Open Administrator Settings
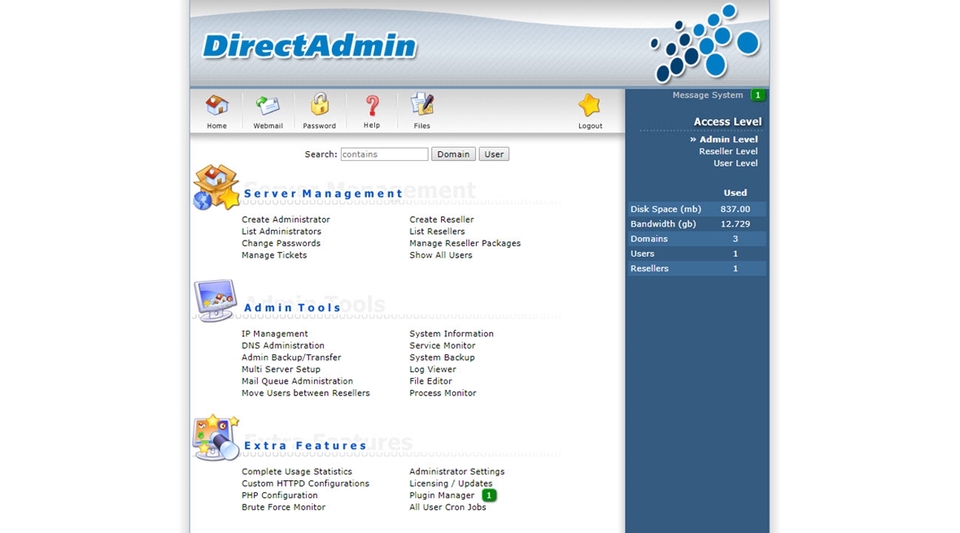Screen dimensions: 960x533 [x=457, y=471]
